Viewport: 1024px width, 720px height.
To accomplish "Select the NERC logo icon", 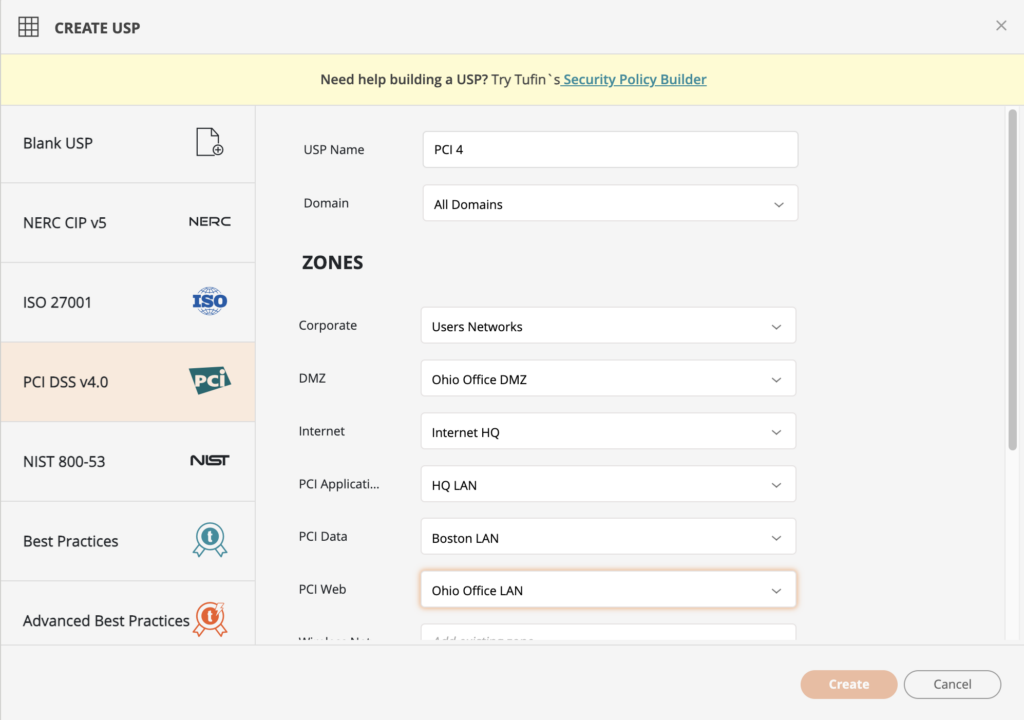I will pos(209,222).
